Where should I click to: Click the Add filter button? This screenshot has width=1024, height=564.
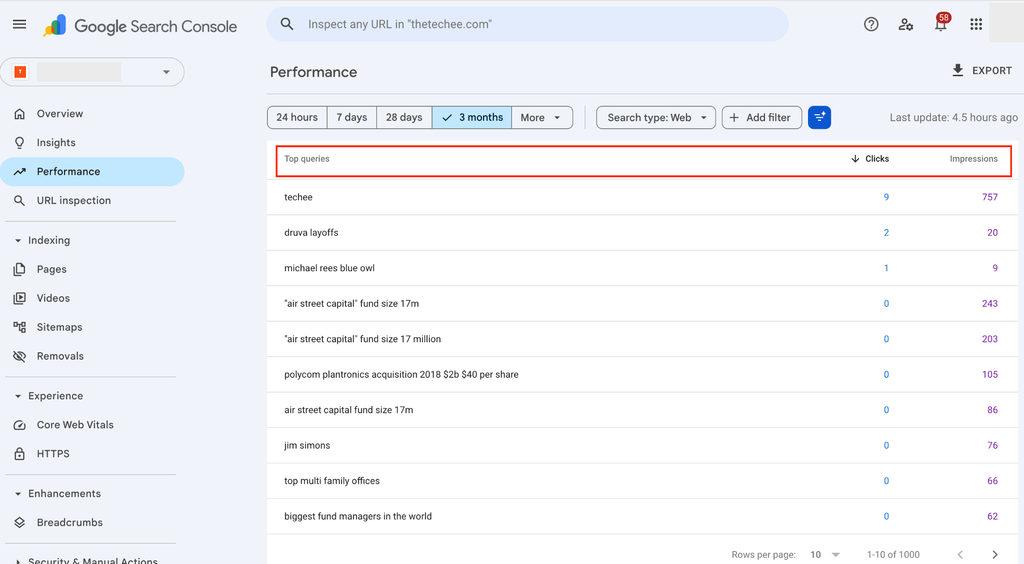pos(761,118)
